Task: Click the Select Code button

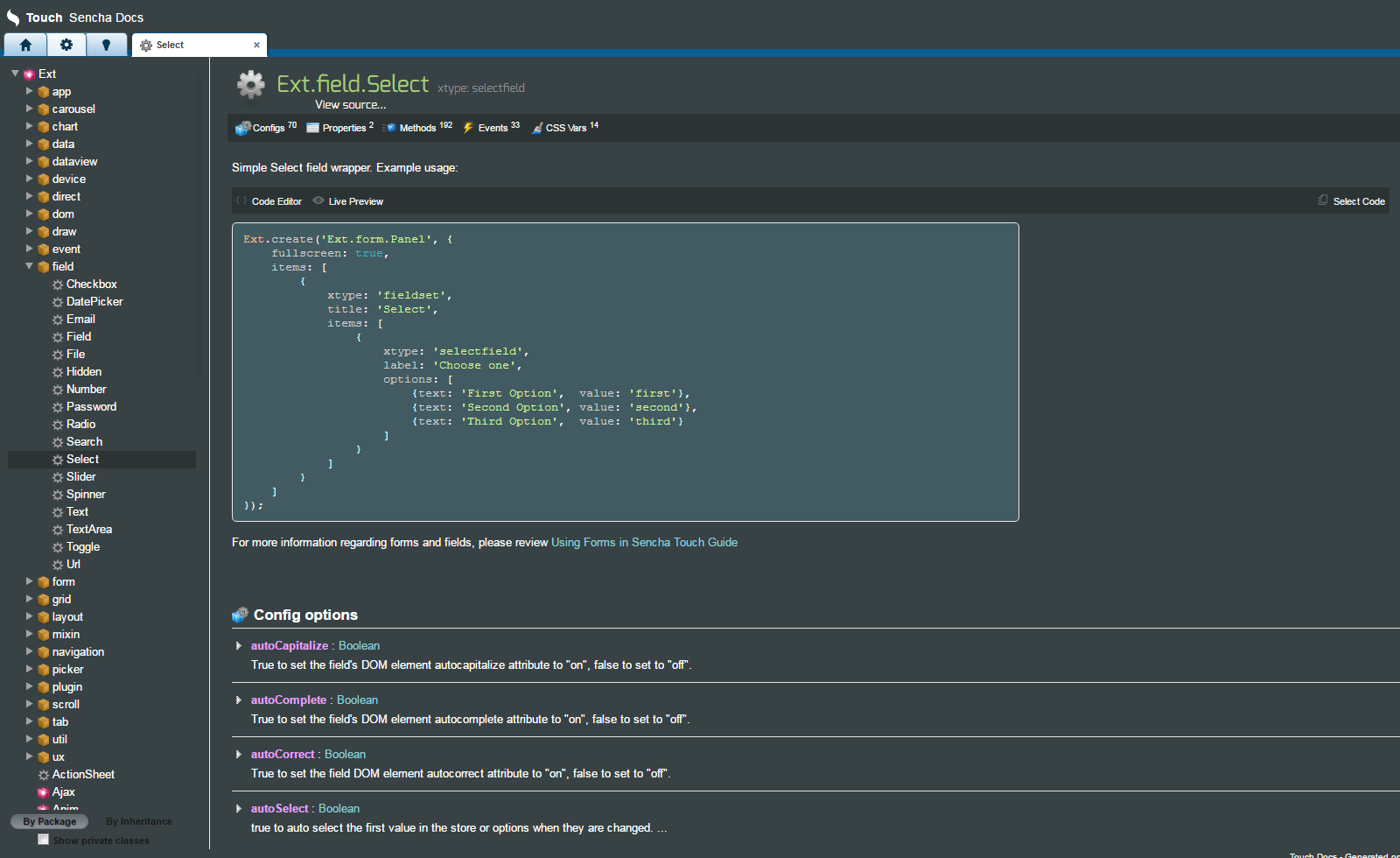Action: [1352, 201]
